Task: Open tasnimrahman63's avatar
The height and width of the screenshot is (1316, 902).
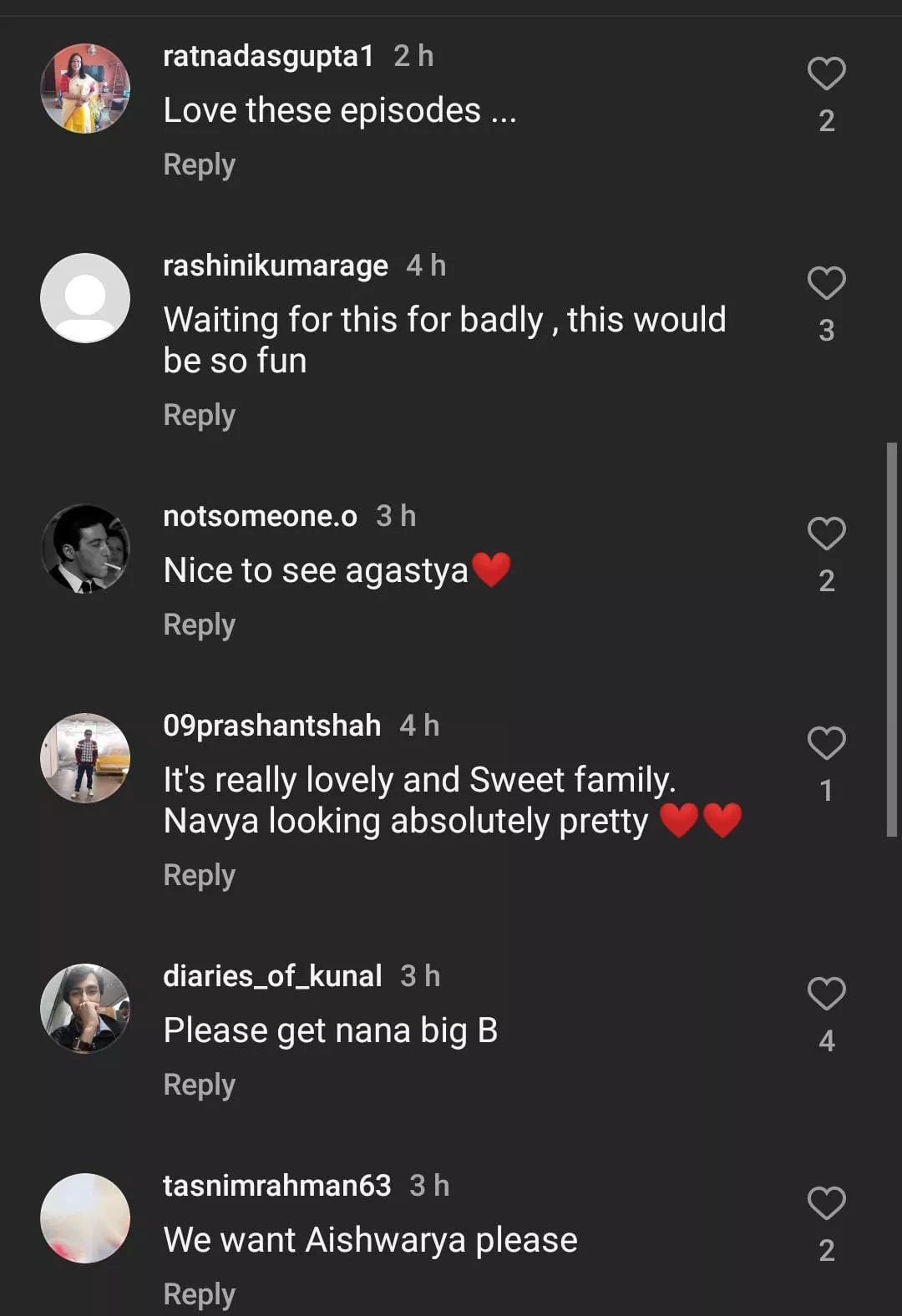Action: coord(85,1218)
